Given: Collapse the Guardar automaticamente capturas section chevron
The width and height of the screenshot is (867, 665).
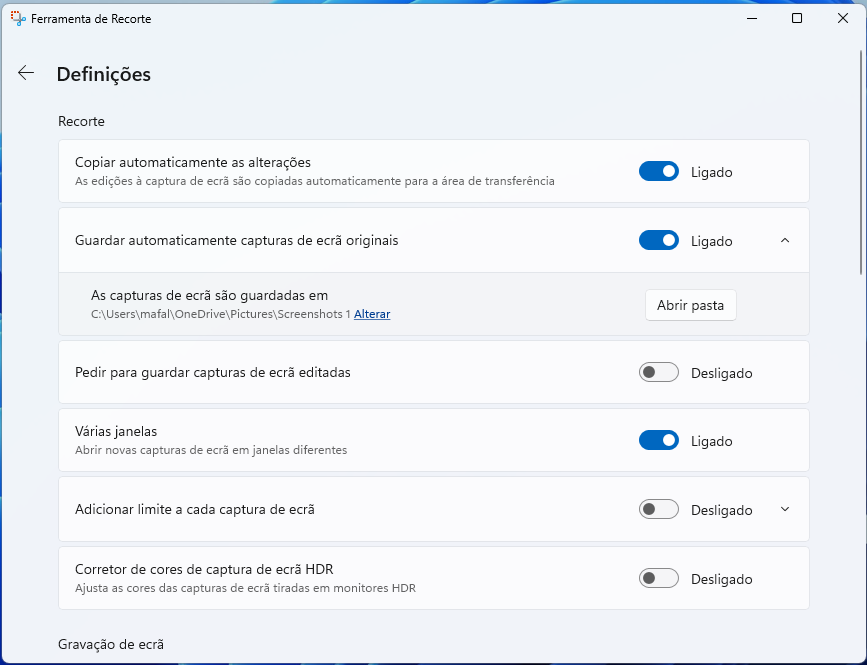Looking at the screenshot, I should click(x=785, y=240).
